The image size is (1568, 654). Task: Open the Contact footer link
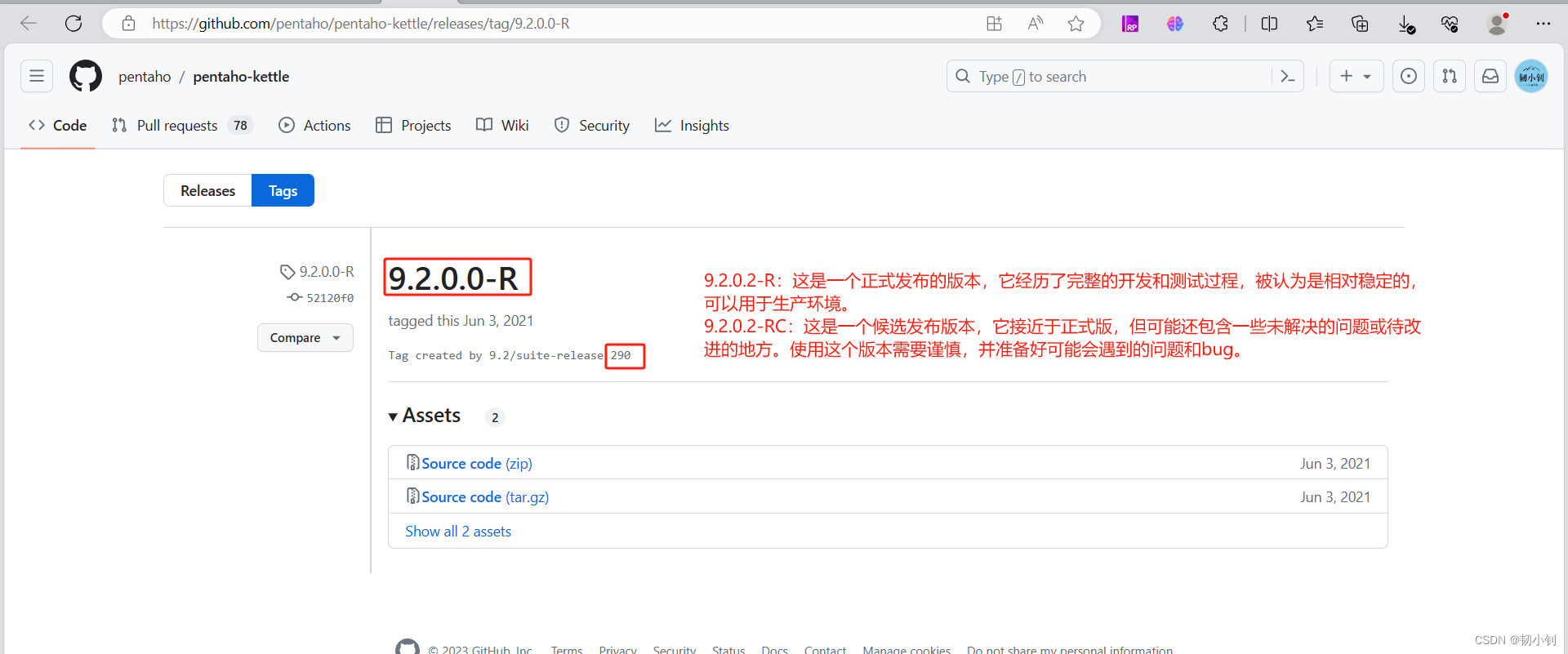pos(825,649)
